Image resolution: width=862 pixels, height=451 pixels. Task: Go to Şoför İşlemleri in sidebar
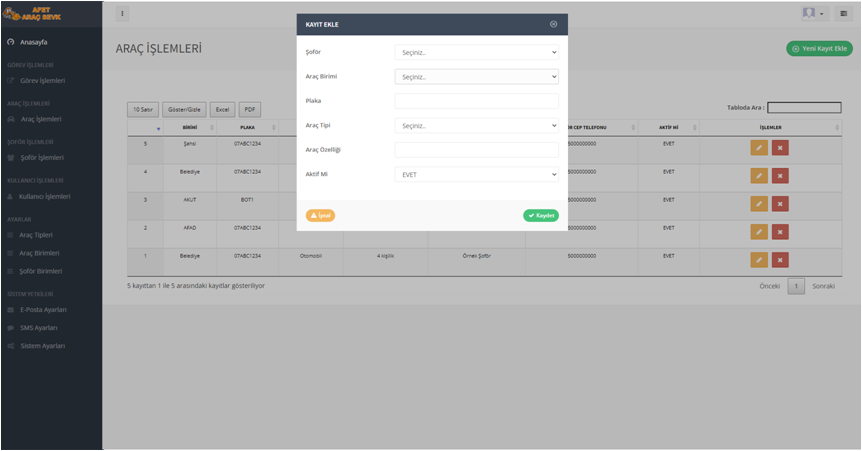point(42,158)
